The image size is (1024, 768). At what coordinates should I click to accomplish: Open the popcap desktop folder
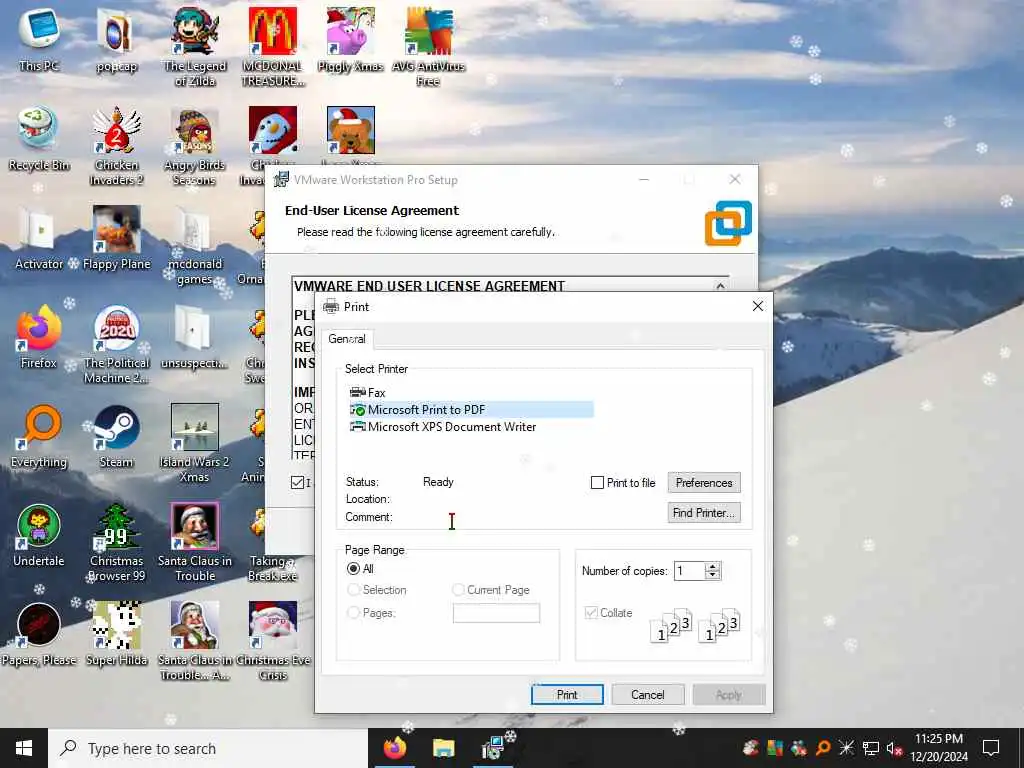tap(116, 39)
